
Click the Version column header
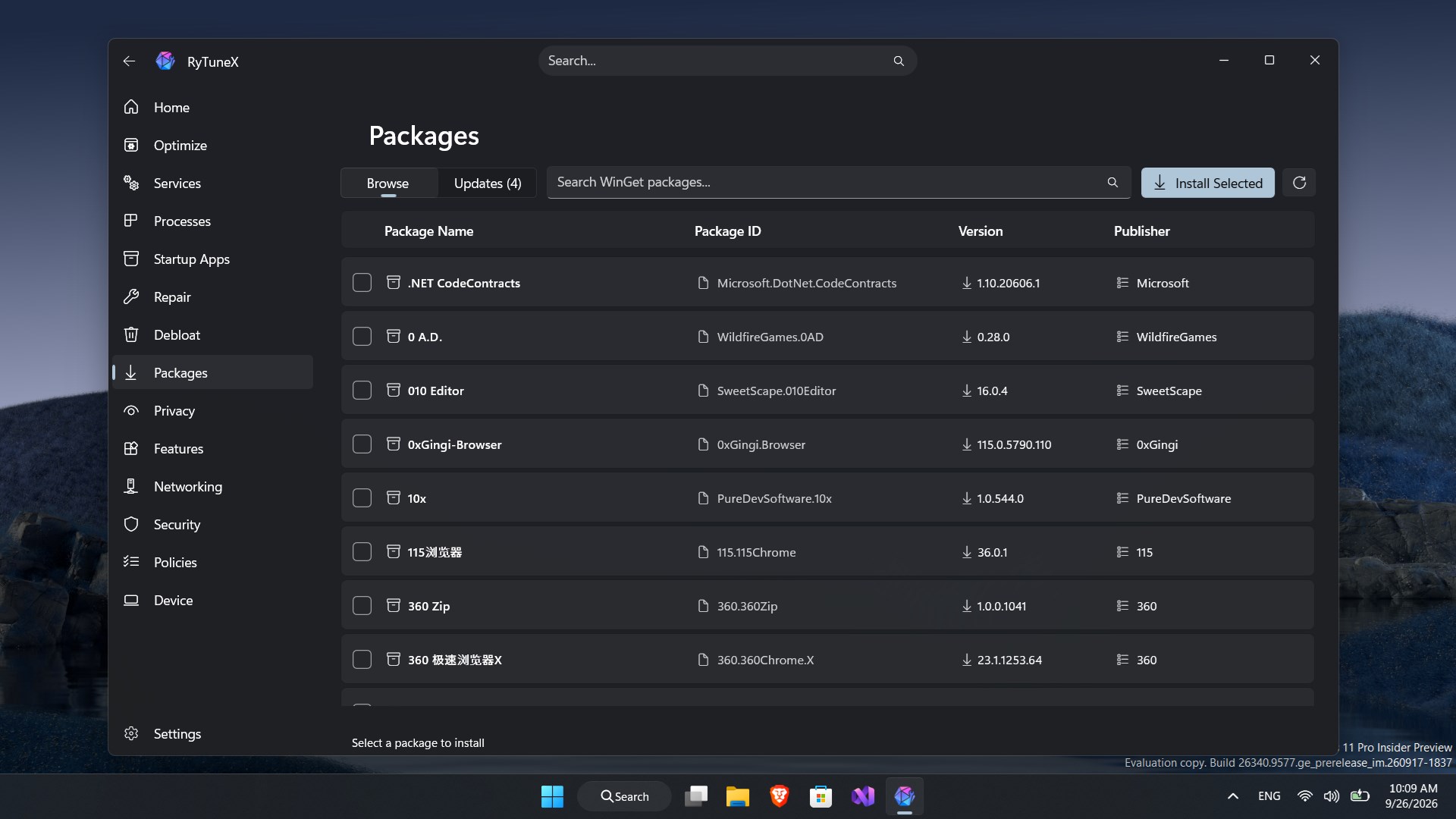[x=980, y=231]
